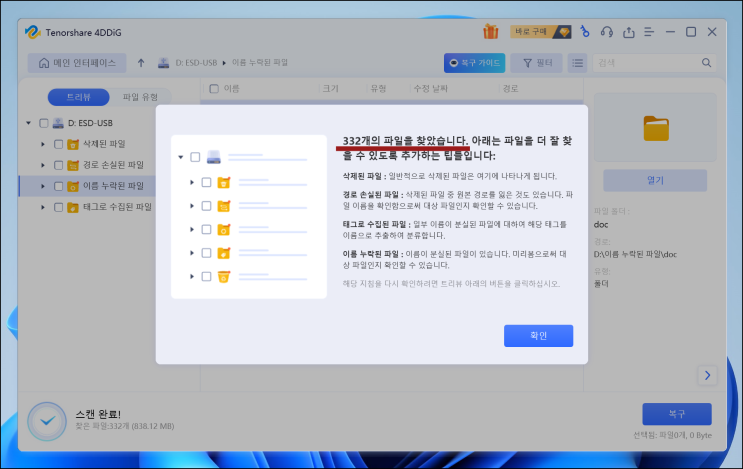Switch to the 파일 유형 tab
Image resolution: width=743 pixels, height=469 pixels.
pyautogui.click(x=140, y=97)
